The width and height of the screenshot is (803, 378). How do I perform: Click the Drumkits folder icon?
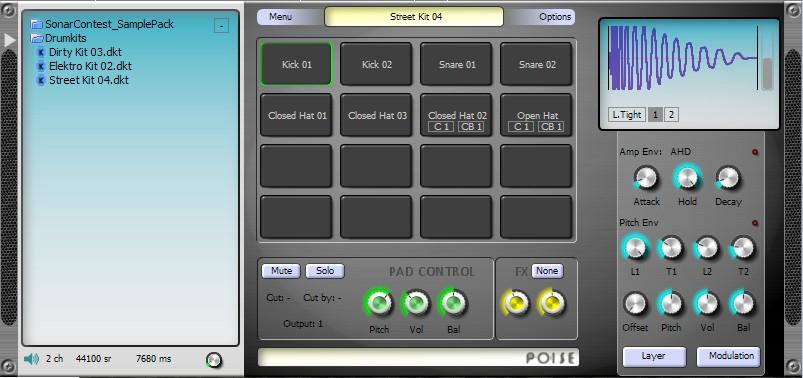point(36,38)
